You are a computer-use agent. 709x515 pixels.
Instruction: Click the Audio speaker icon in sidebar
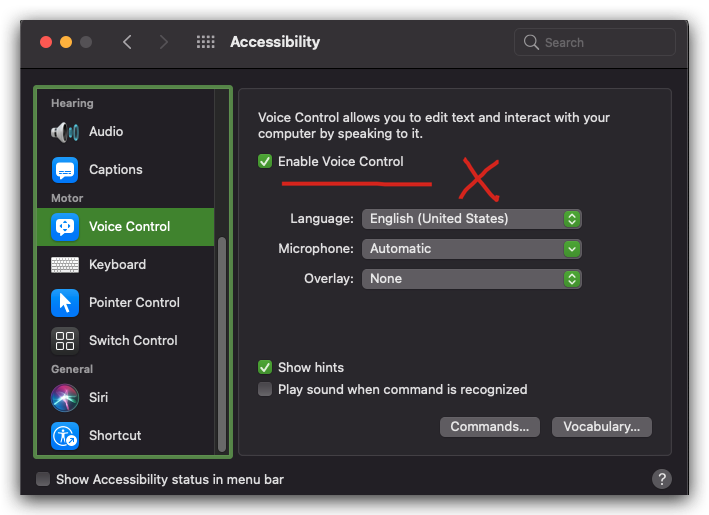pos(65,132)
